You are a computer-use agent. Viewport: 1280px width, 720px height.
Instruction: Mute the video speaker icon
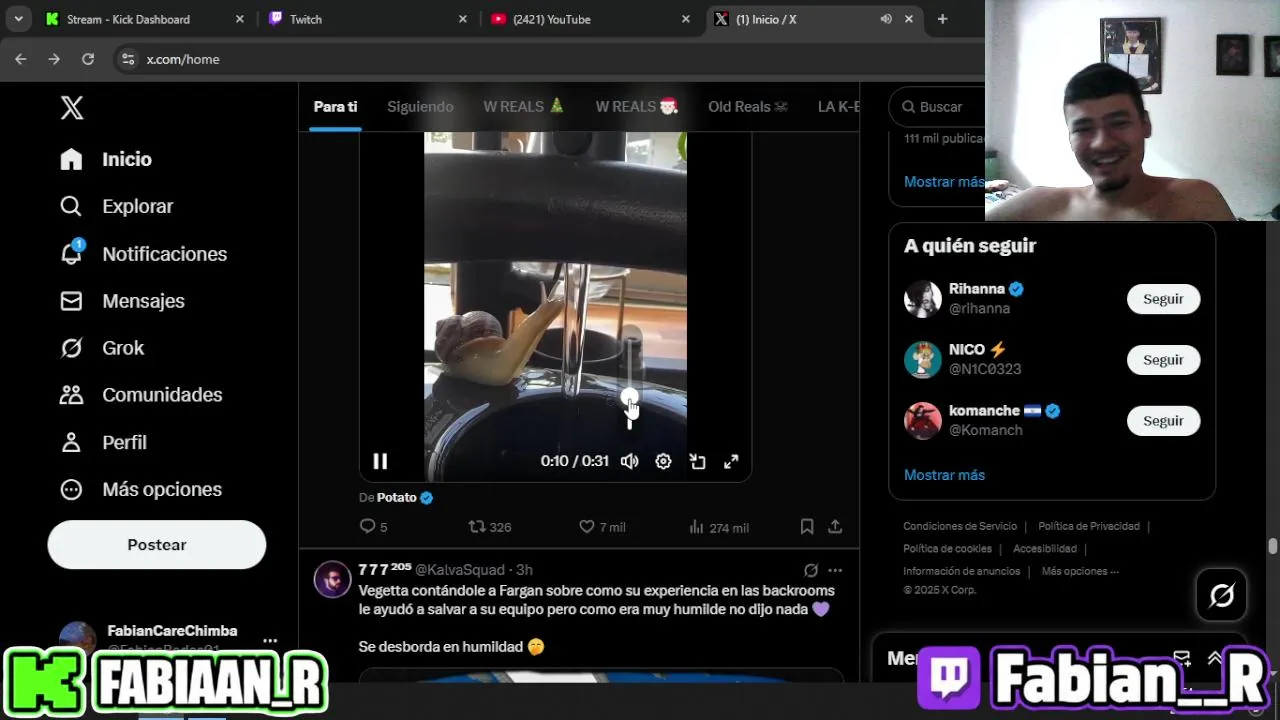(629, 461)
